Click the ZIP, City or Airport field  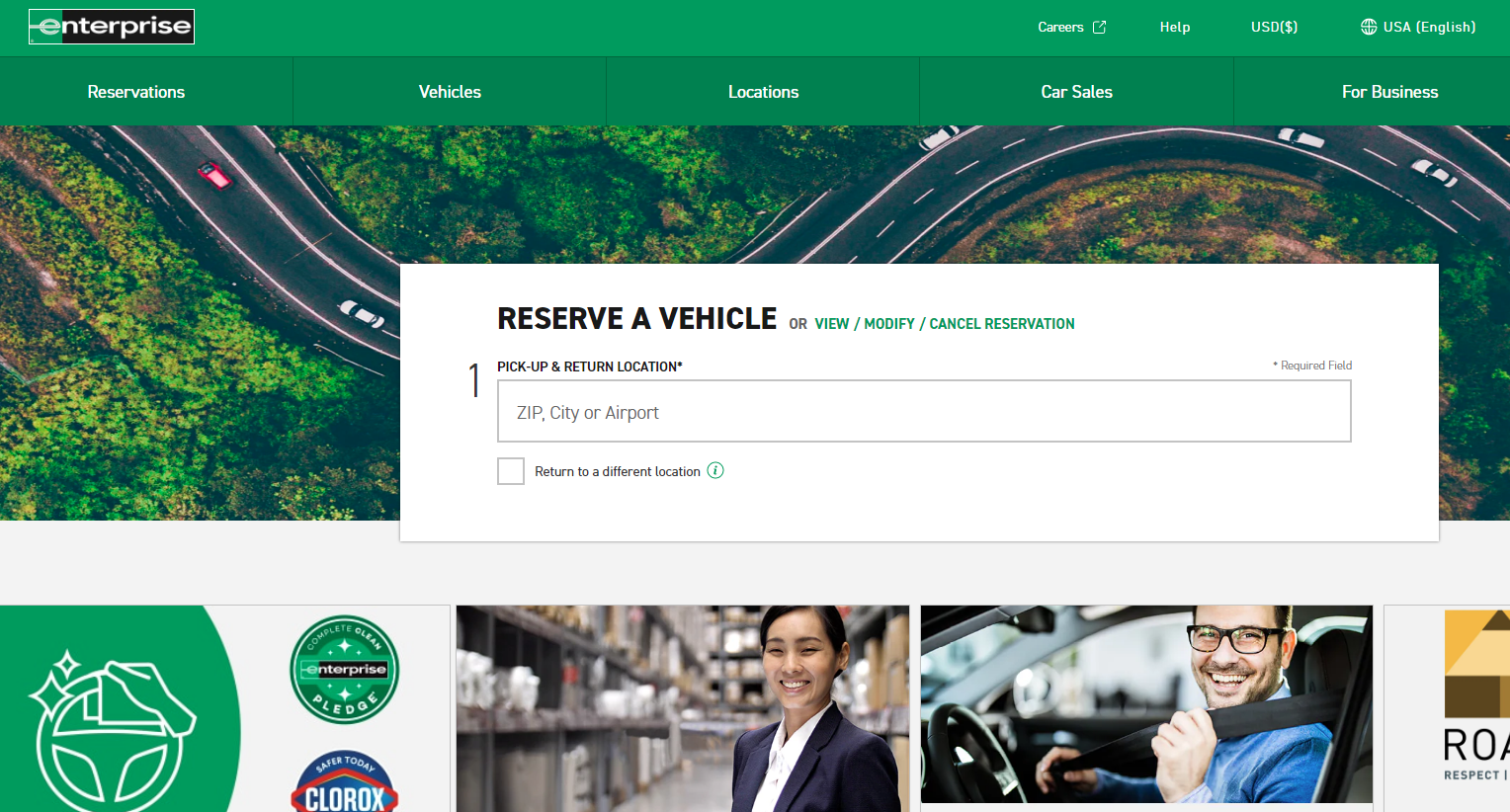(923, 412)
